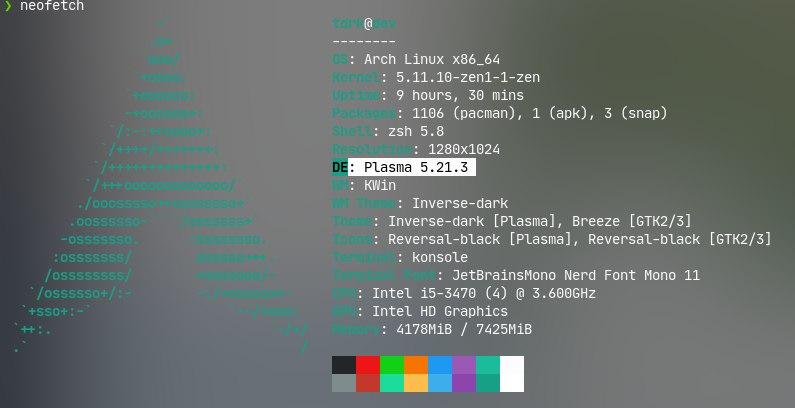
Task: Pick the orange palette color block
Action: pos(416,365)
